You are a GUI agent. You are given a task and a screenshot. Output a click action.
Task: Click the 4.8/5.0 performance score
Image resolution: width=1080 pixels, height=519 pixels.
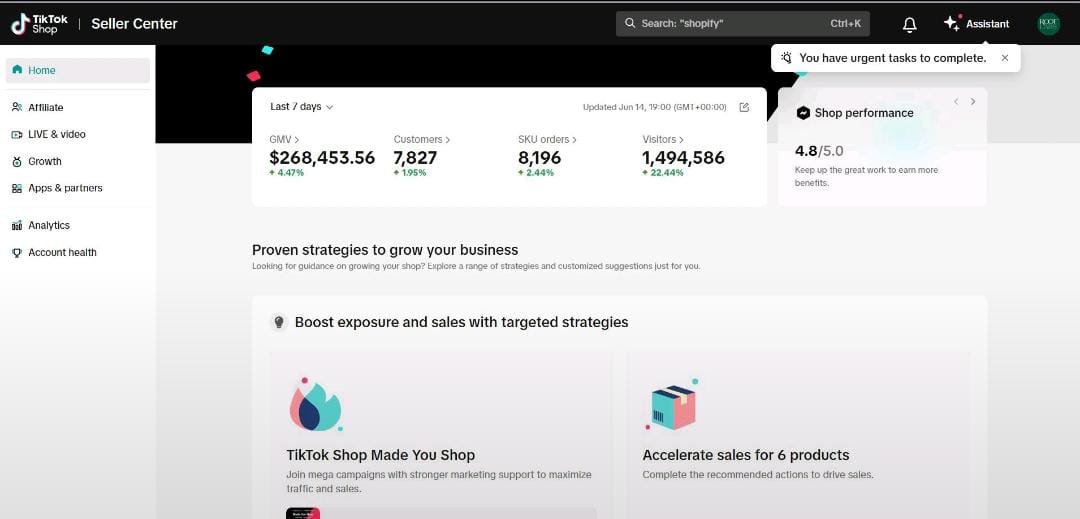pos(819,151)
